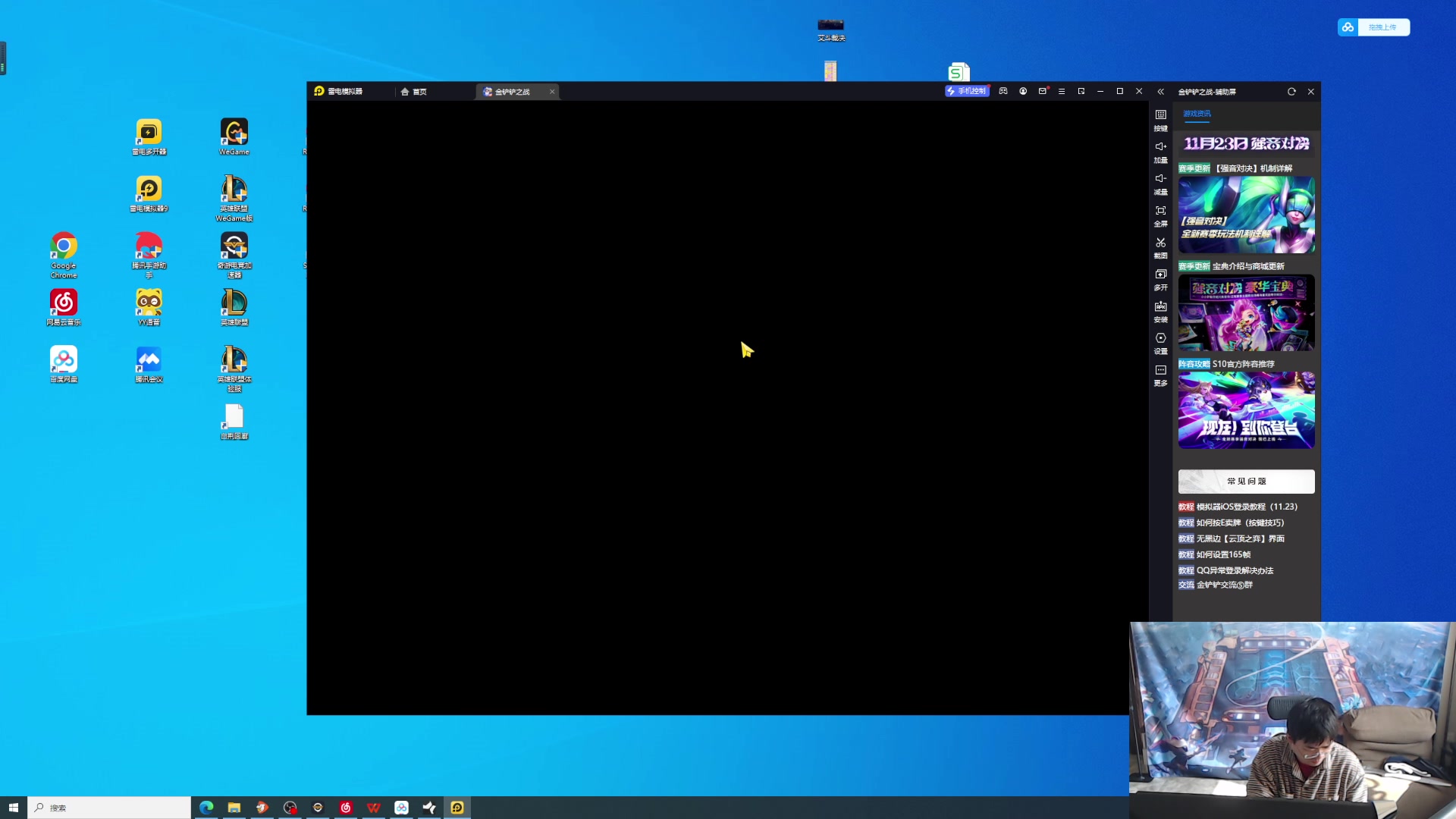
Task: Switch to 首页 home tab
Action: click(414, 92)
